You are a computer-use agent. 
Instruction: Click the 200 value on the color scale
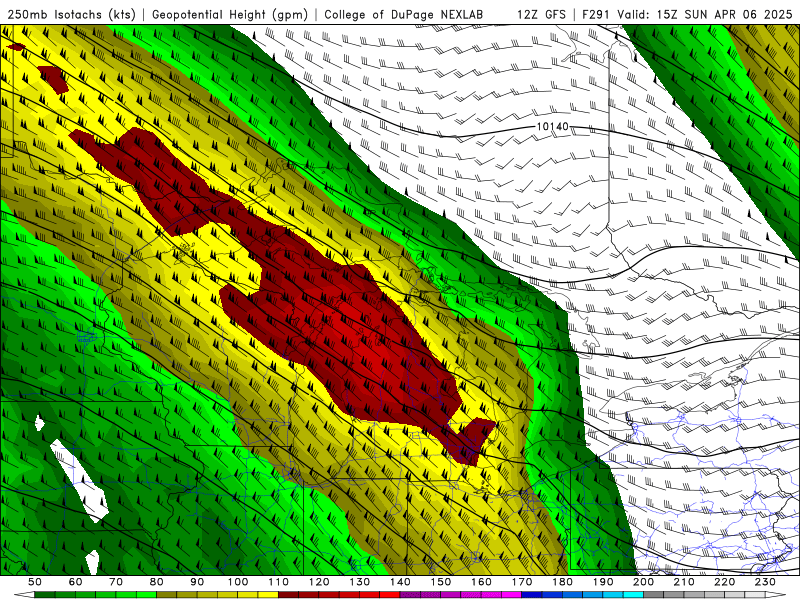click(644, 582)
